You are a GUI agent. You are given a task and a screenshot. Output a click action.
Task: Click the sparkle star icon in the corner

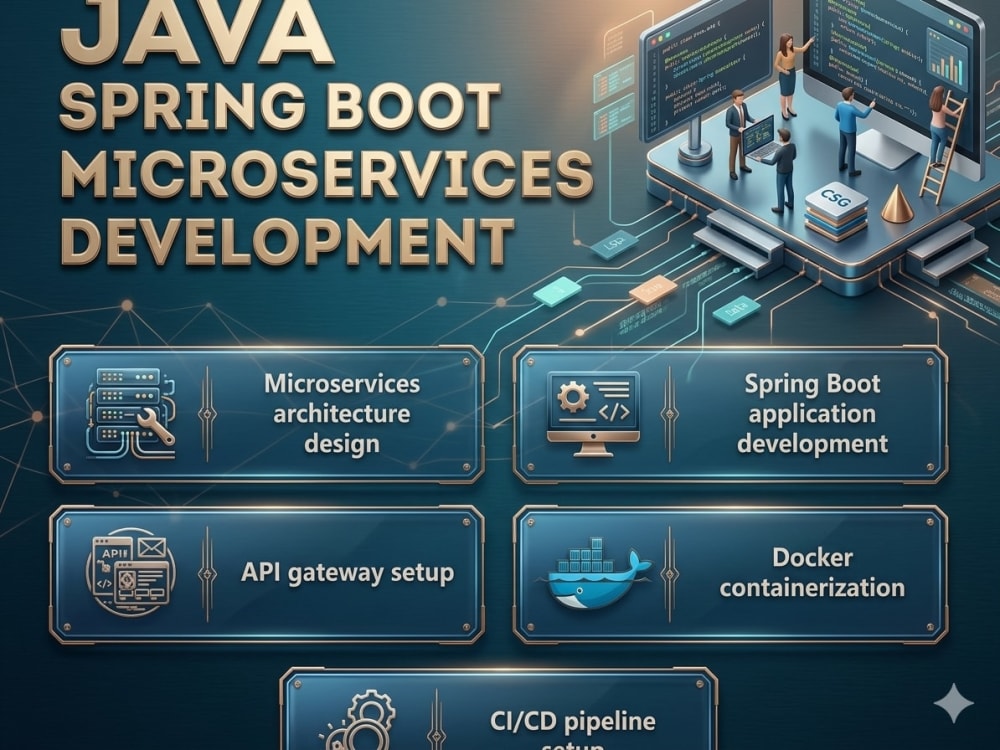tap(954, 703)
